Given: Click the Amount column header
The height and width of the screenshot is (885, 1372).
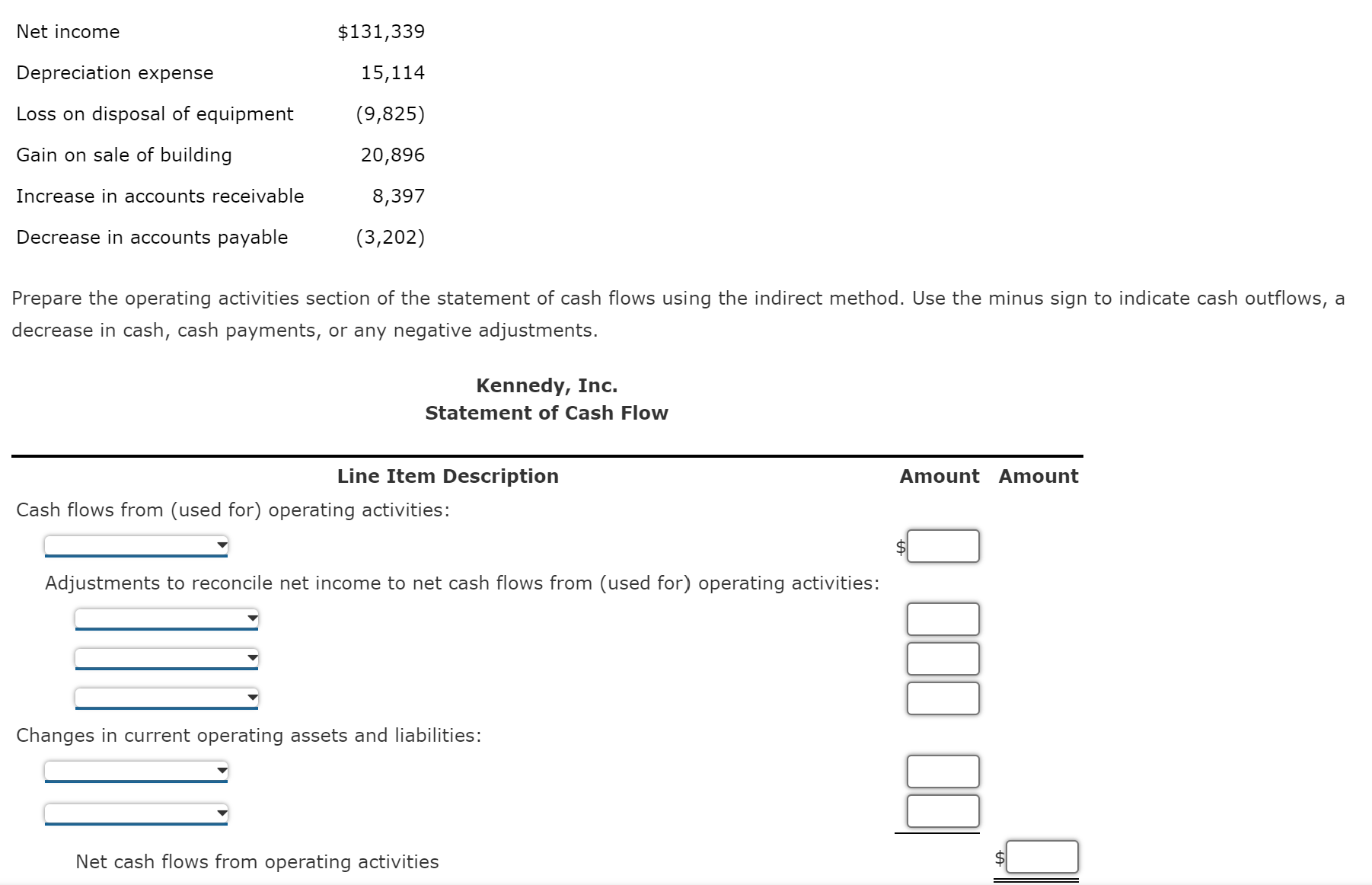Looking at the screenshot, I should tap(939, 476).
